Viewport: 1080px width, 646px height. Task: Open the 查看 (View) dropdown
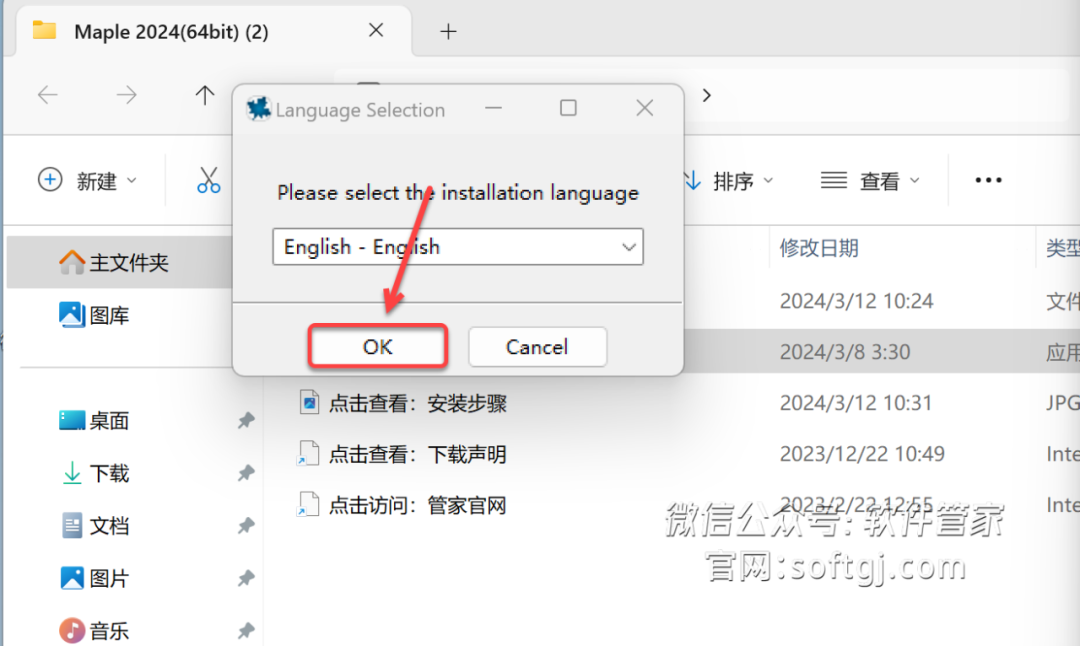tap(871, 180)
